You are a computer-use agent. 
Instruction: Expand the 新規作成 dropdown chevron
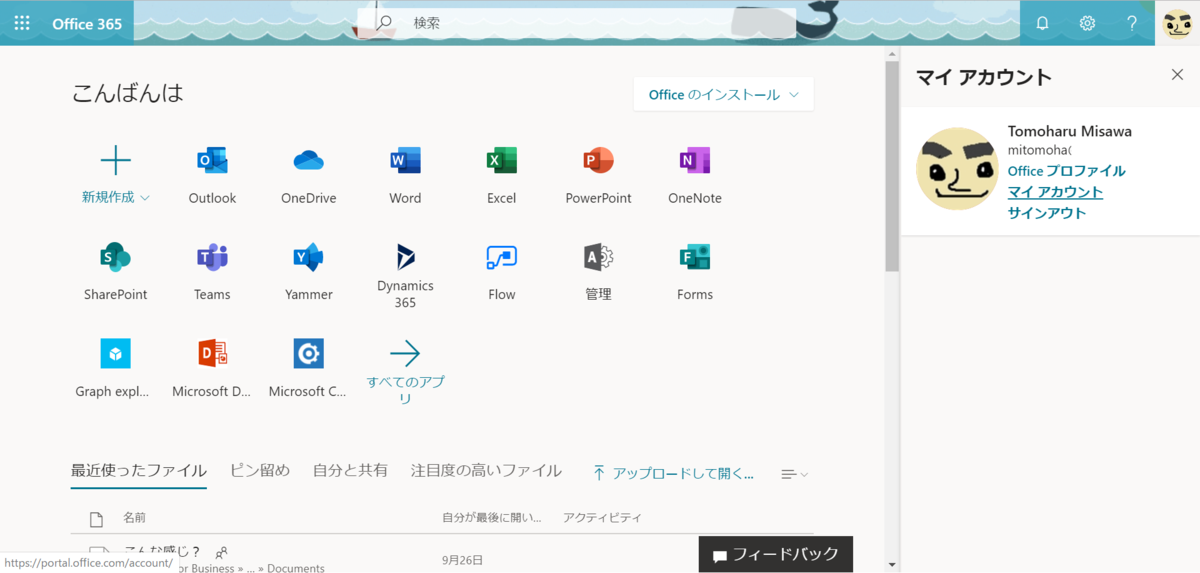click(145, 198)
